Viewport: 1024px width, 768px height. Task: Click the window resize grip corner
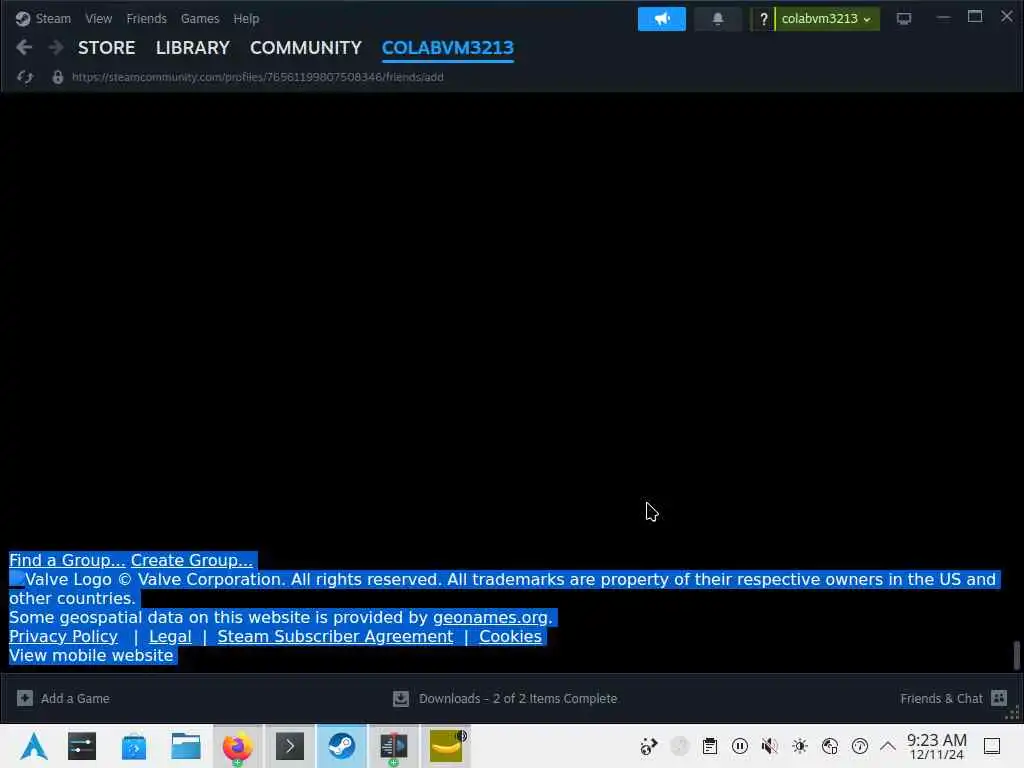(x=1013, y=714)
